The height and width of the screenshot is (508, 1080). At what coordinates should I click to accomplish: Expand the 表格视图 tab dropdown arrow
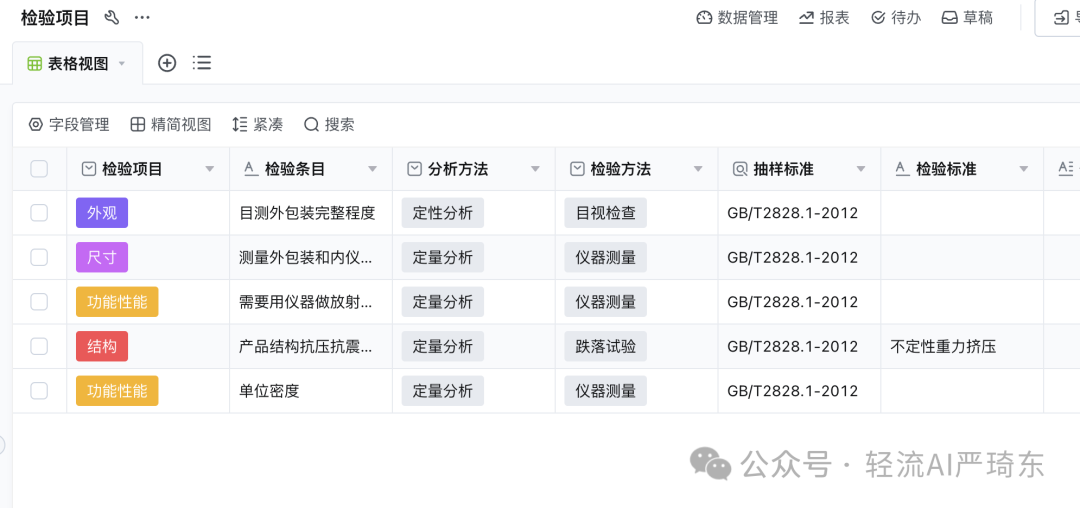122,64
